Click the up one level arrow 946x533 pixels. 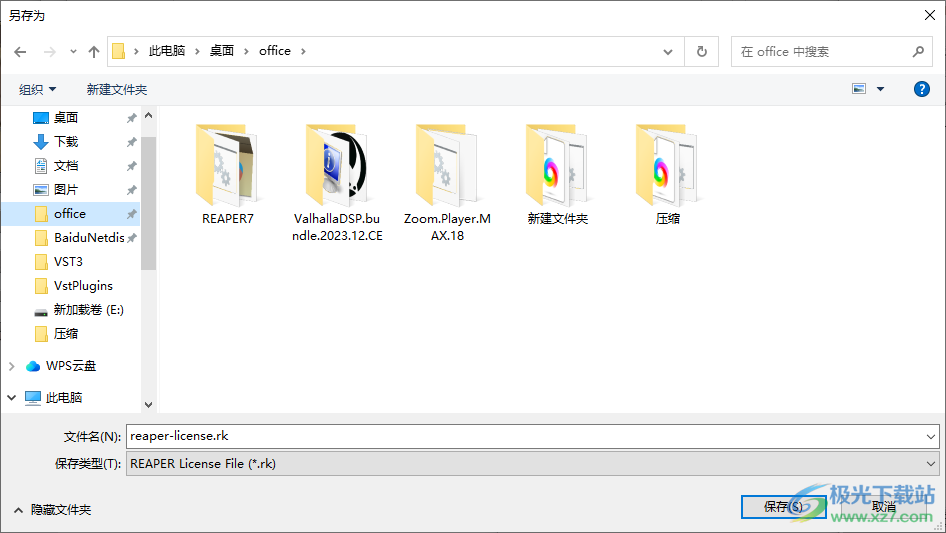point(94,51)
